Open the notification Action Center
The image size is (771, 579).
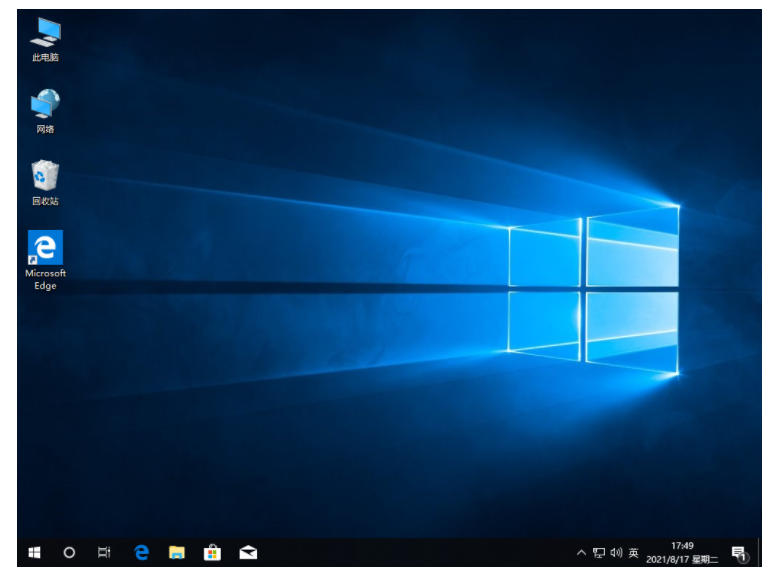point(739,552)
